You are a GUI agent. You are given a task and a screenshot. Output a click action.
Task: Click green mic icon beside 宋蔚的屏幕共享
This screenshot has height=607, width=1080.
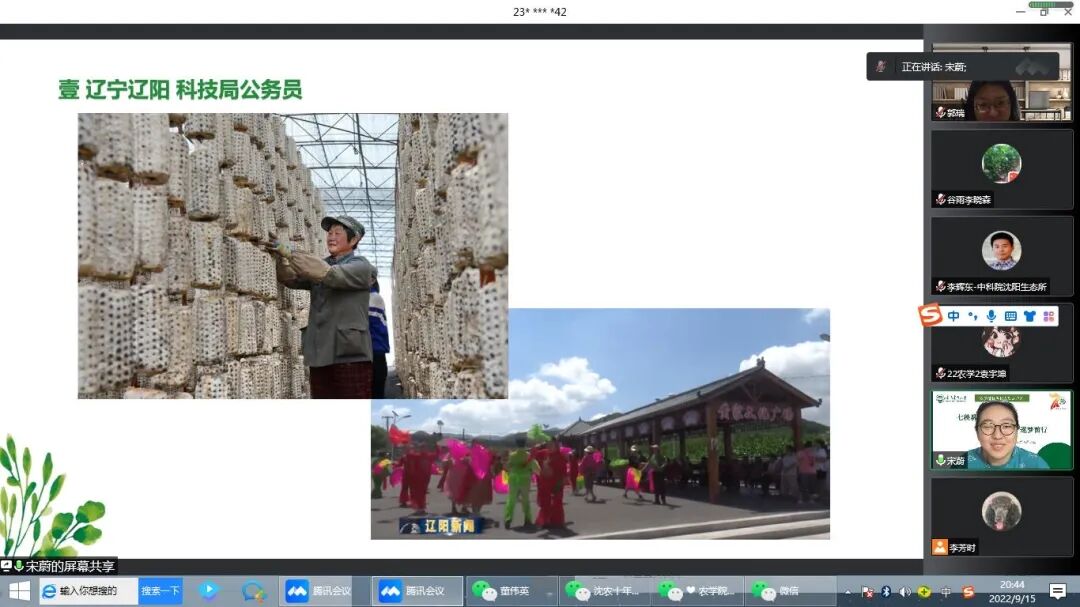19,566
